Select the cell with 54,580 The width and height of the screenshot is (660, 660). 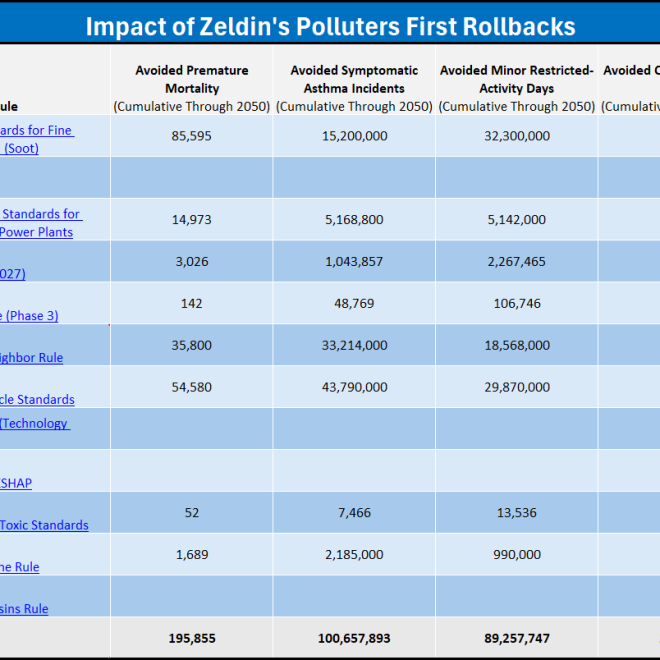click(192, 387)
